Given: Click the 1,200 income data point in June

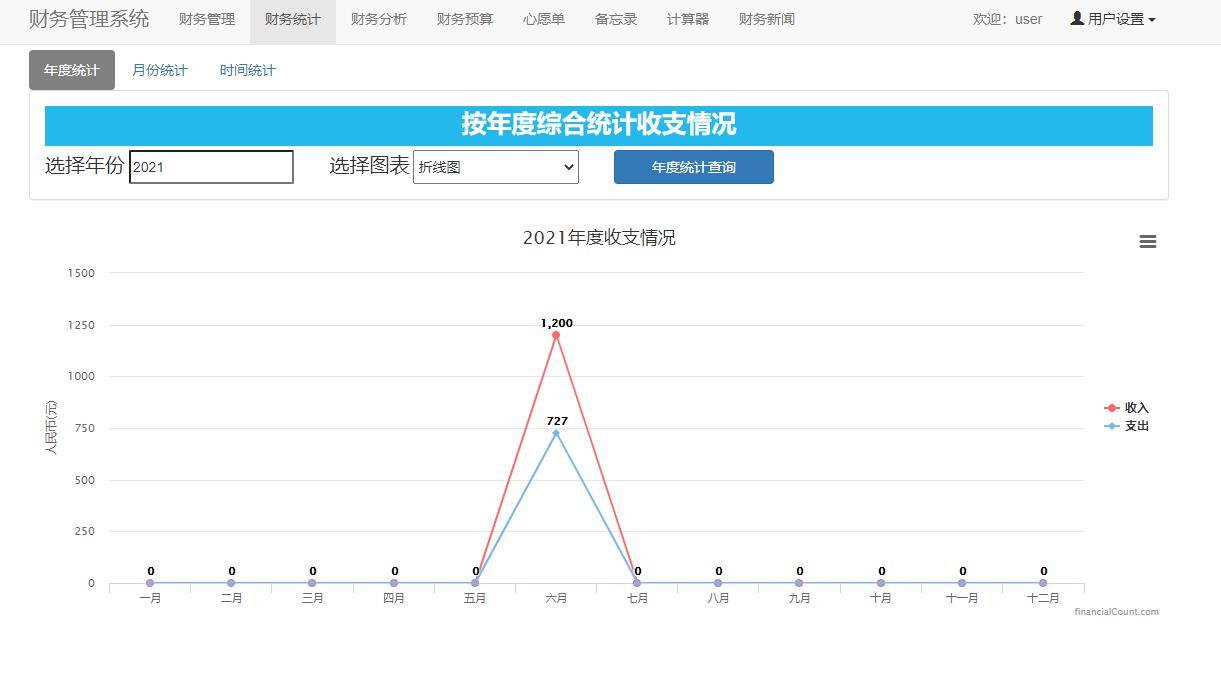Looking at the screenshot, I should [x=556, y=337].
